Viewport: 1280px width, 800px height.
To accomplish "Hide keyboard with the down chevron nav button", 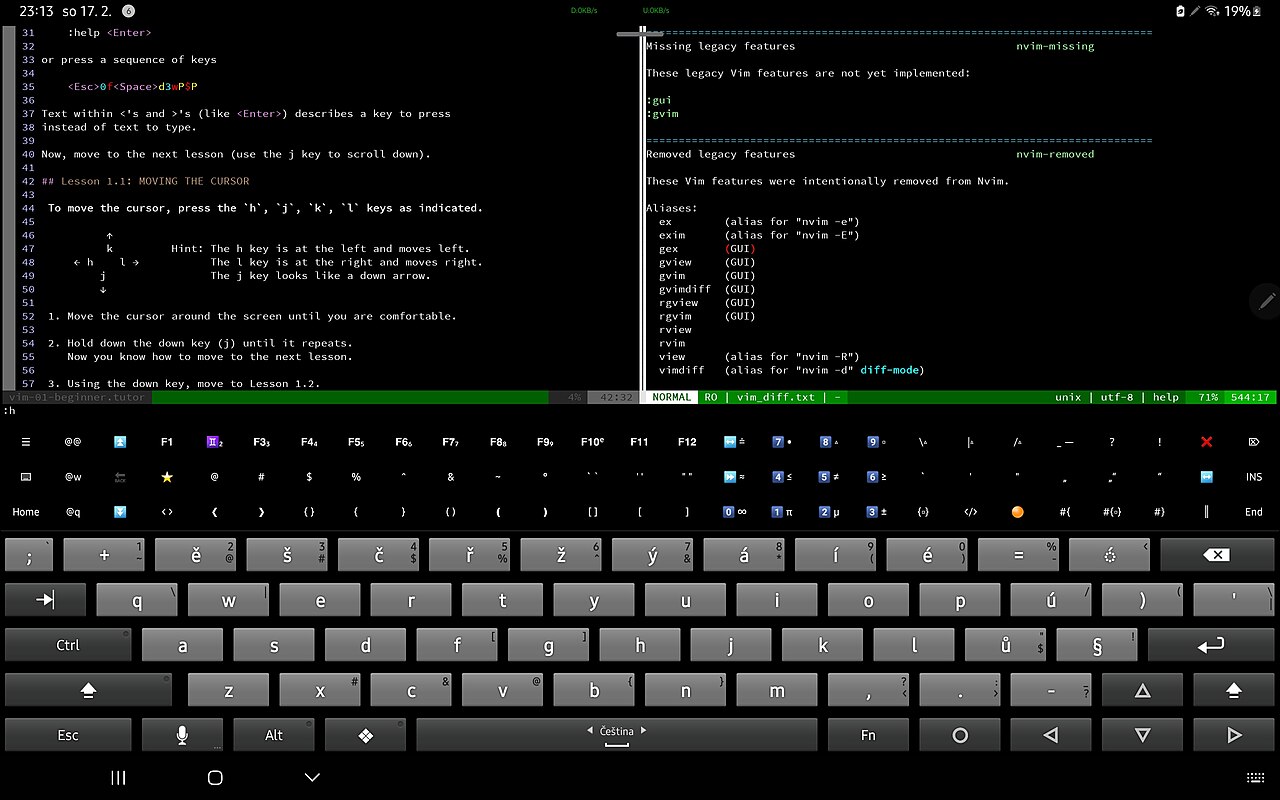I will click(312, 777).
